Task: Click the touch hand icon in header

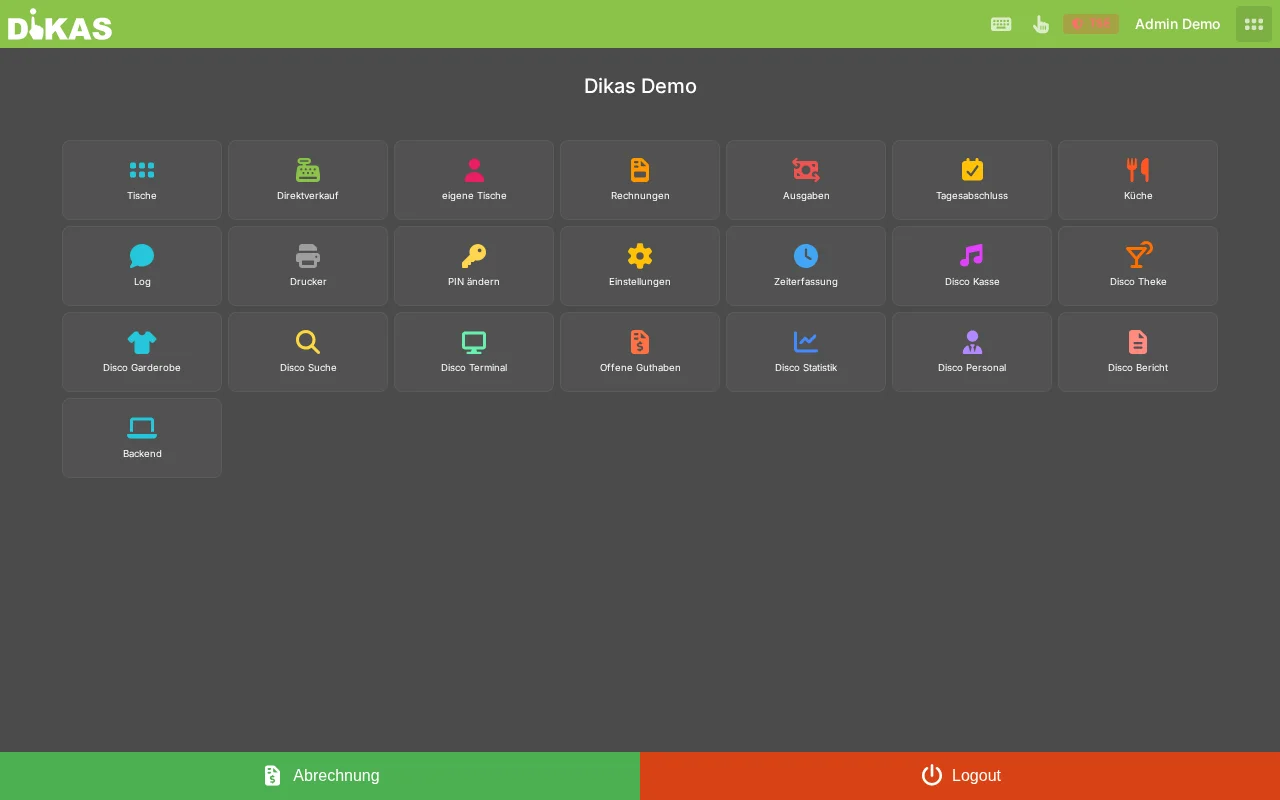Action: click(x=1041, y=24)
